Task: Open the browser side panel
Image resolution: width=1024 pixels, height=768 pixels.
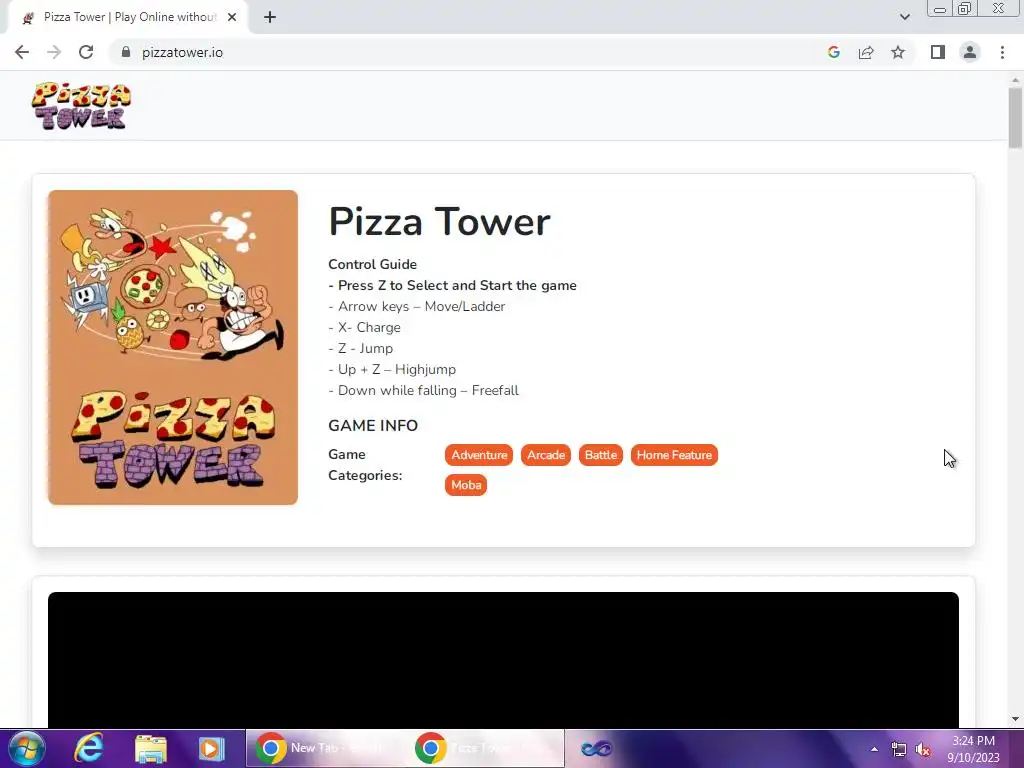Action: click(938, 52)
